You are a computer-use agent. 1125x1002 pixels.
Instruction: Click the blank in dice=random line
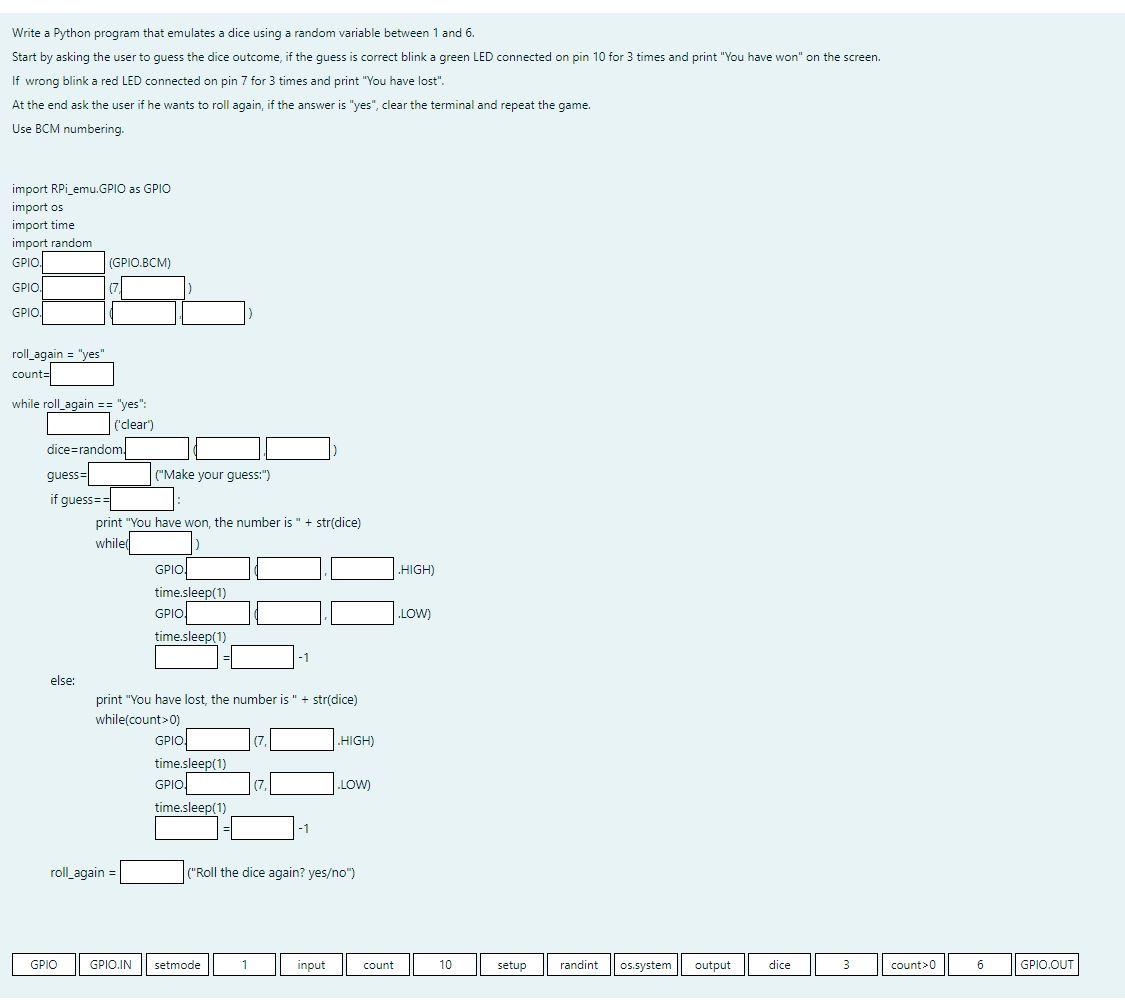[x=155, y=448]
